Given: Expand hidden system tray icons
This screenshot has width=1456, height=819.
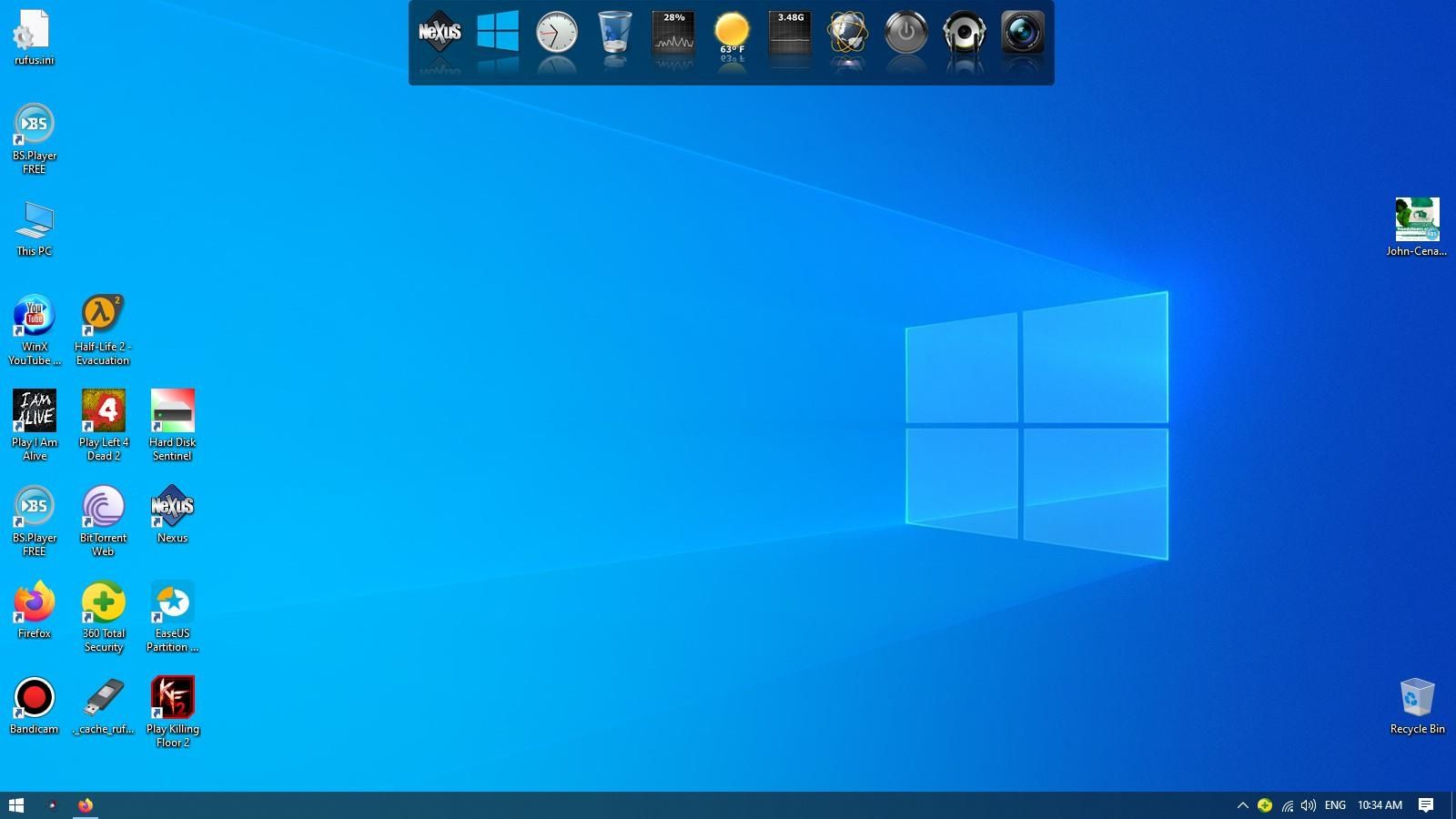Looking at the screenshot, I should point(1242,805).
